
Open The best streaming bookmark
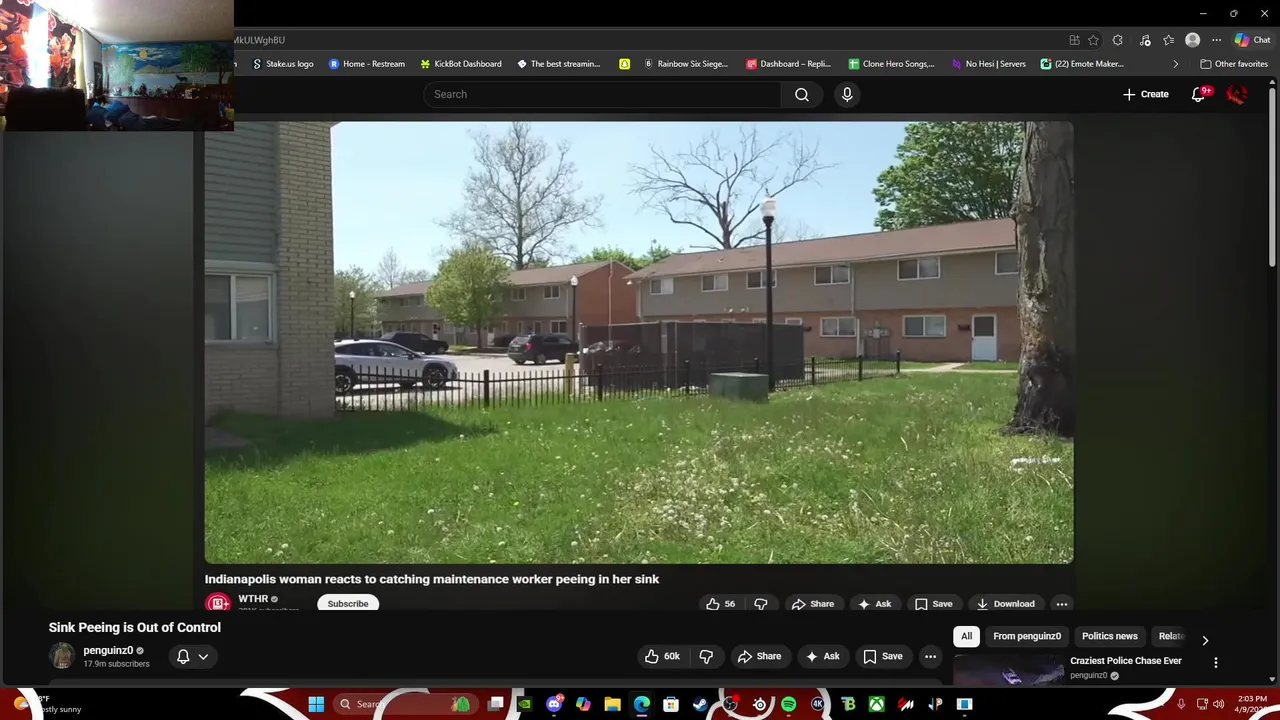pyautogui.click(x=558, y=64)
